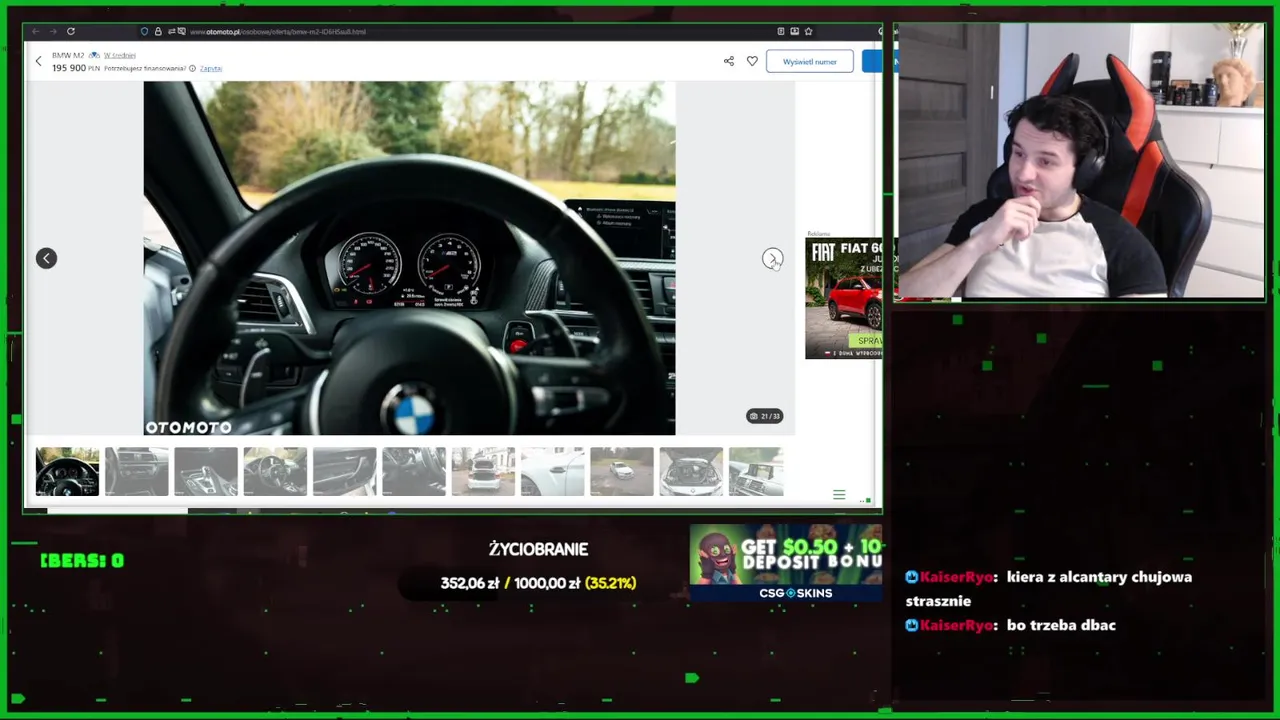Select the dashboard vents thumbnail

pos(136,472)
